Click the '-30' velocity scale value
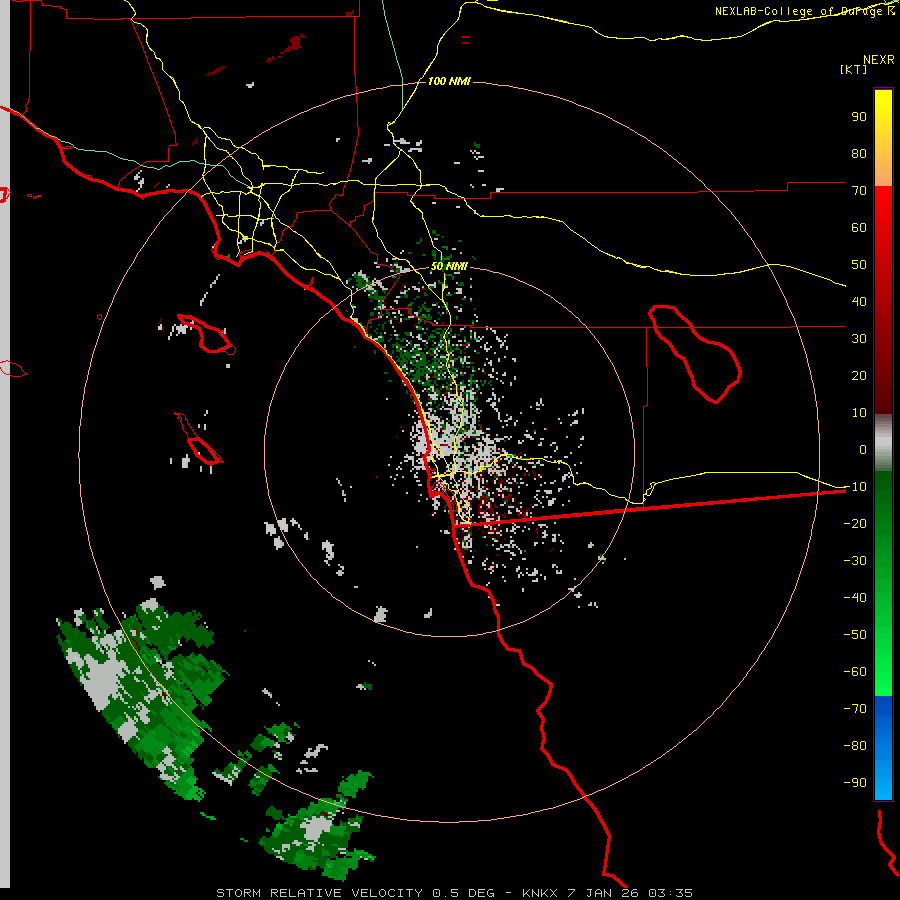The height and width of the screenshot is (900, 900). coord(855,561)
